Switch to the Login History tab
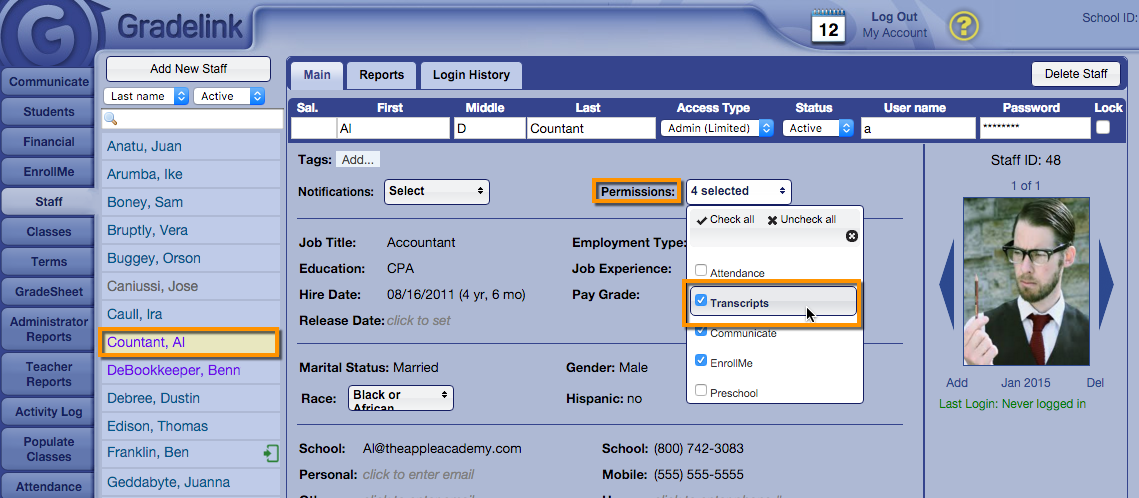This screenshot has height=498, width=1139. pos(471,75)
